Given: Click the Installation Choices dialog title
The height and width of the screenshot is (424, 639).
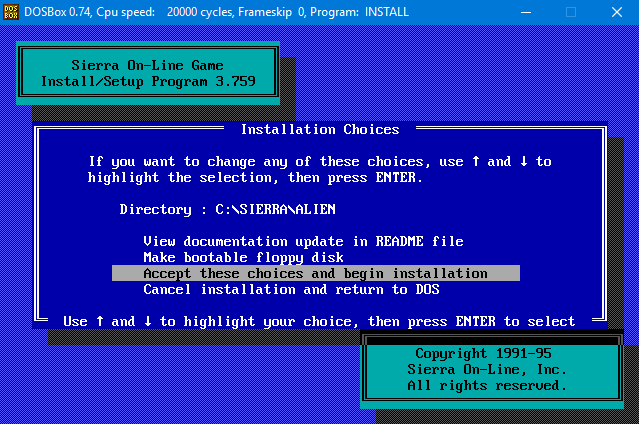Looking at the screenshot, I should pos(320,130).
